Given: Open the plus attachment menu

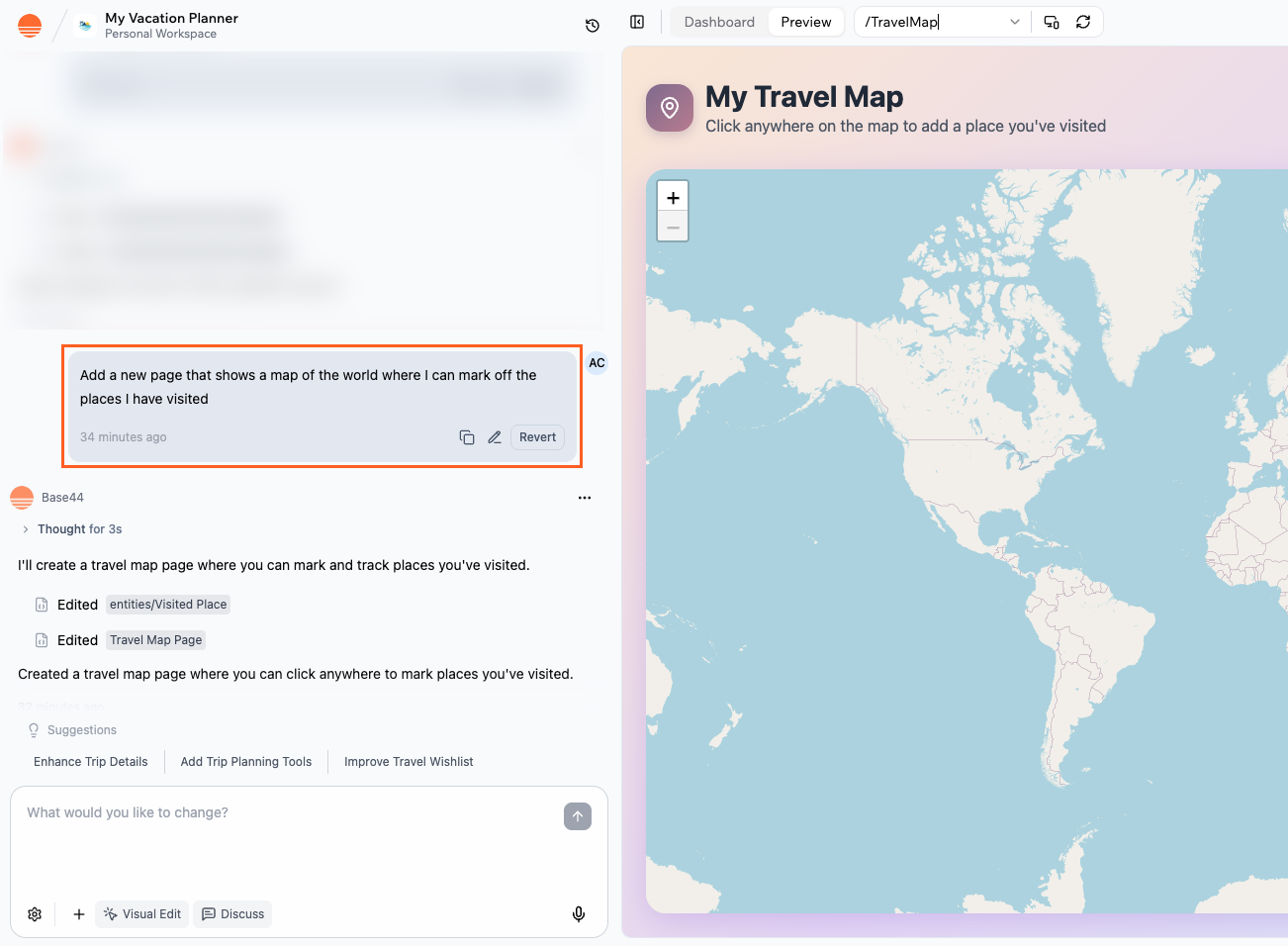Looking at the screenshot, I should (x=78, y=913).
